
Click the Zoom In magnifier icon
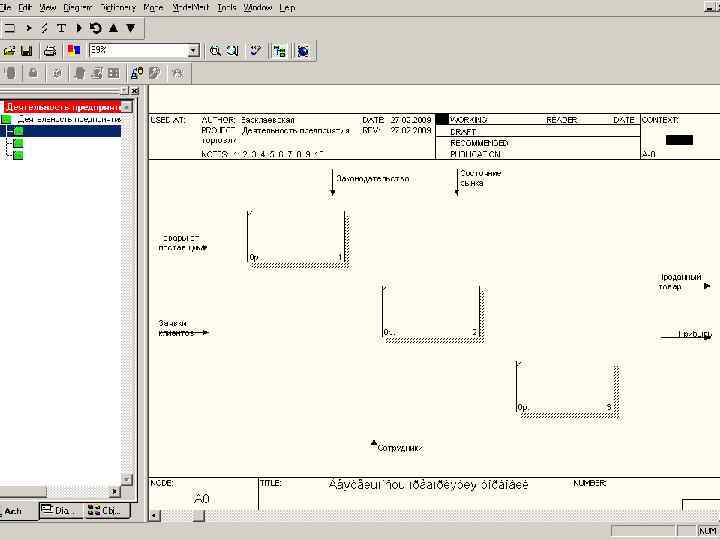215,51
